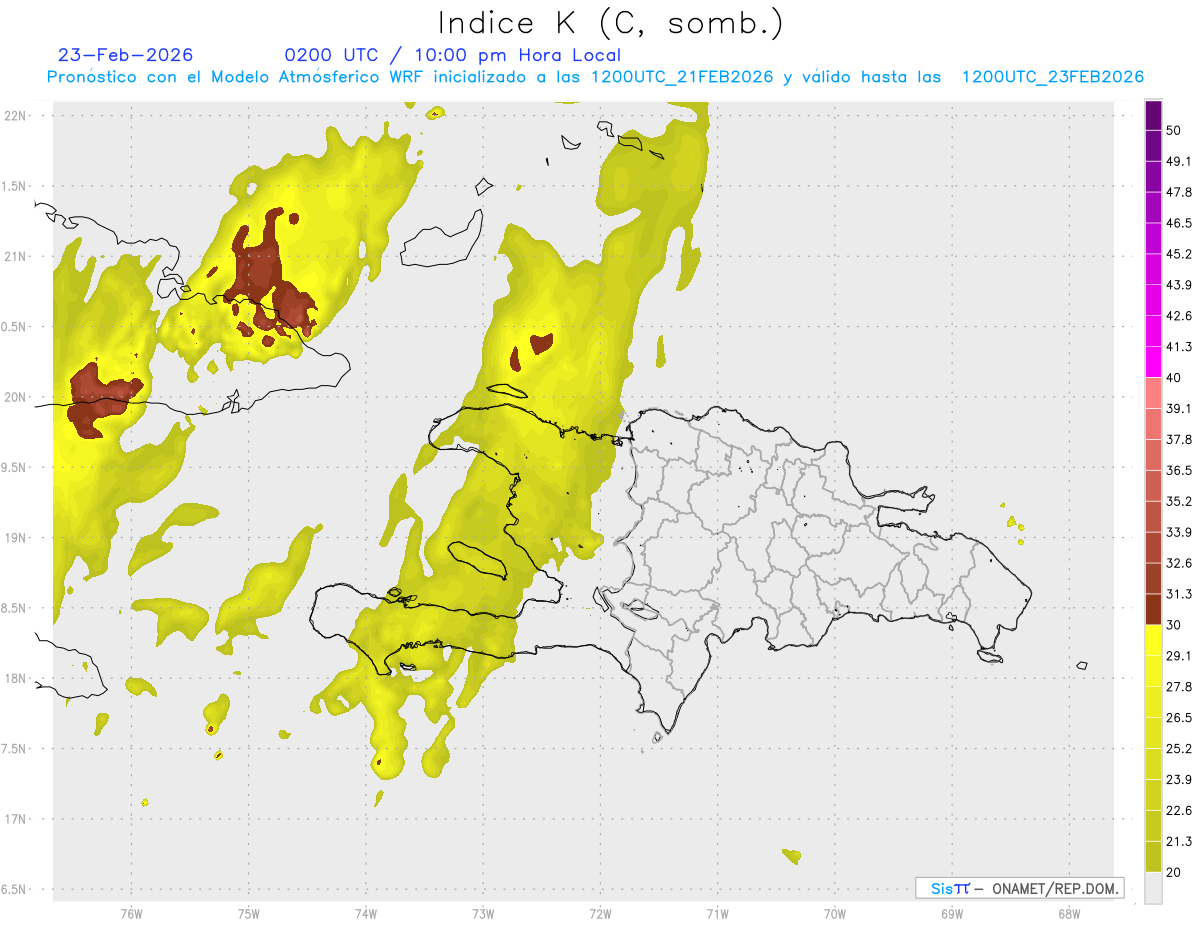Click the 37.8 color scale label
1200x927 pixels.
click(1179, 439)
